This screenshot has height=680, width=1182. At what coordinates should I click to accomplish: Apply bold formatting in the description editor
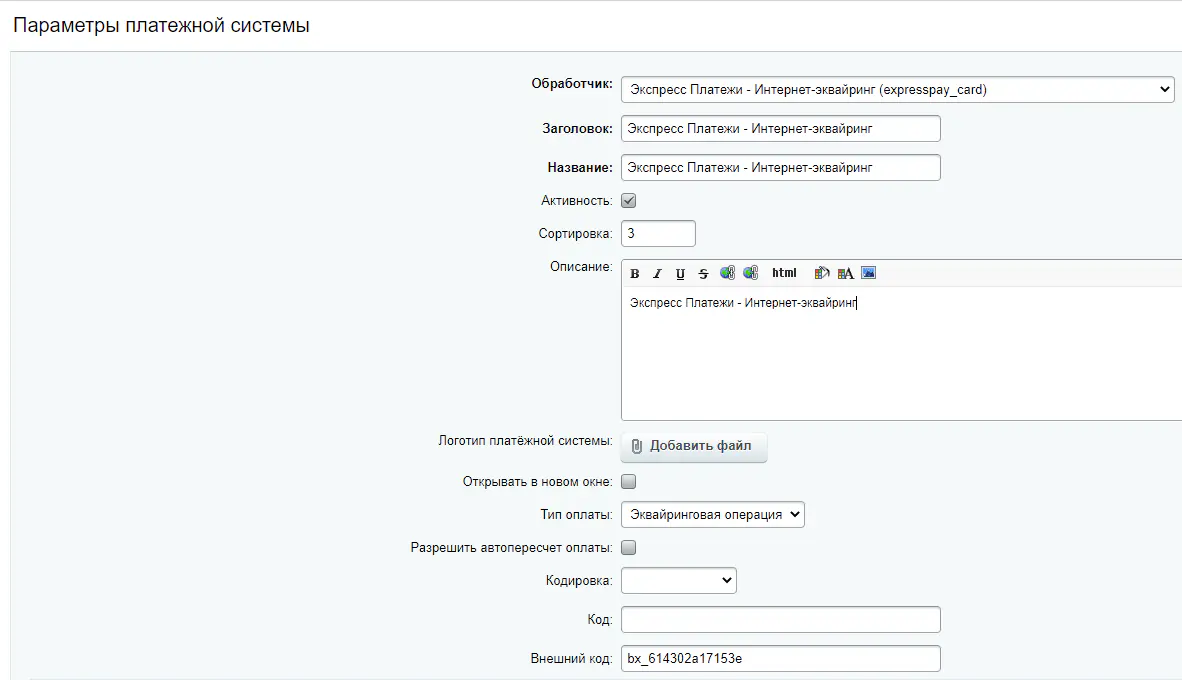tap(635, 272)
